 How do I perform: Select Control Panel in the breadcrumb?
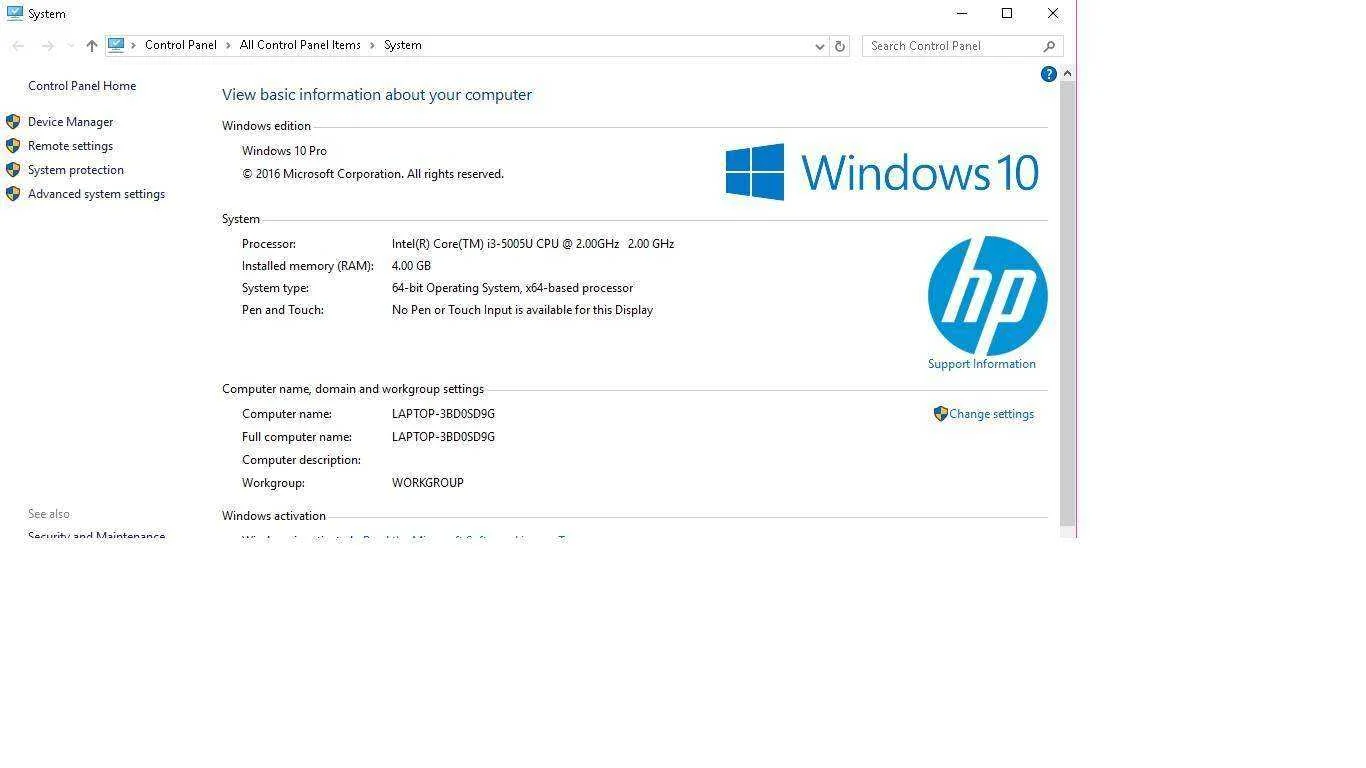181,45
